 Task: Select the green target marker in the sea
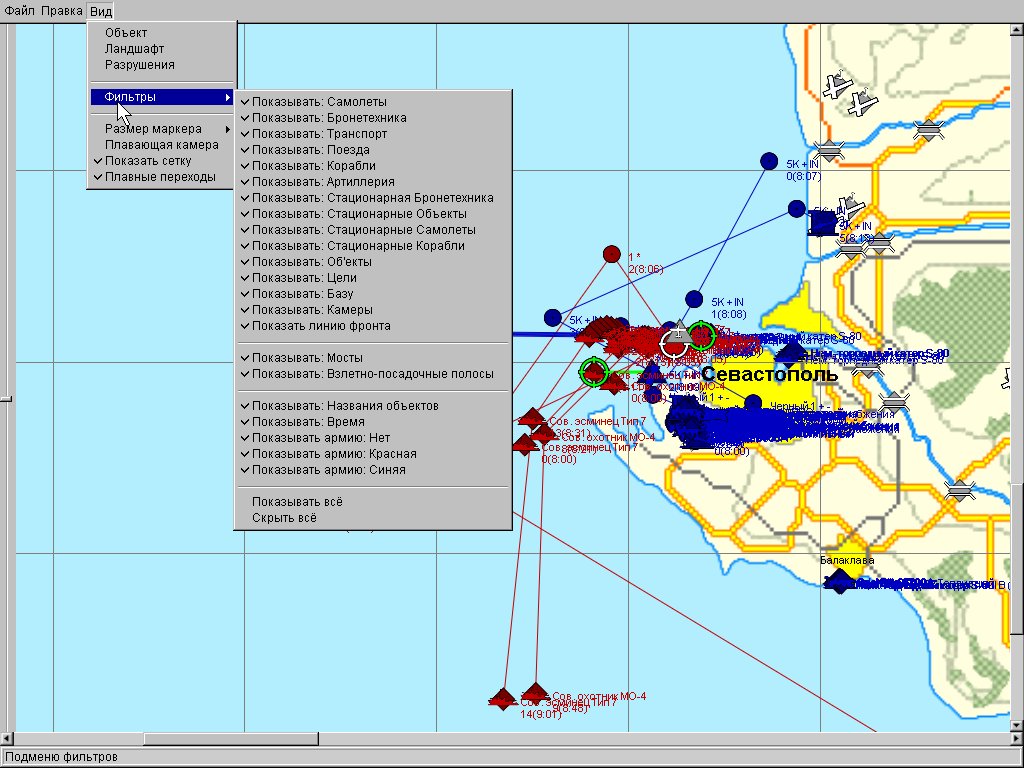click(594, 372)
